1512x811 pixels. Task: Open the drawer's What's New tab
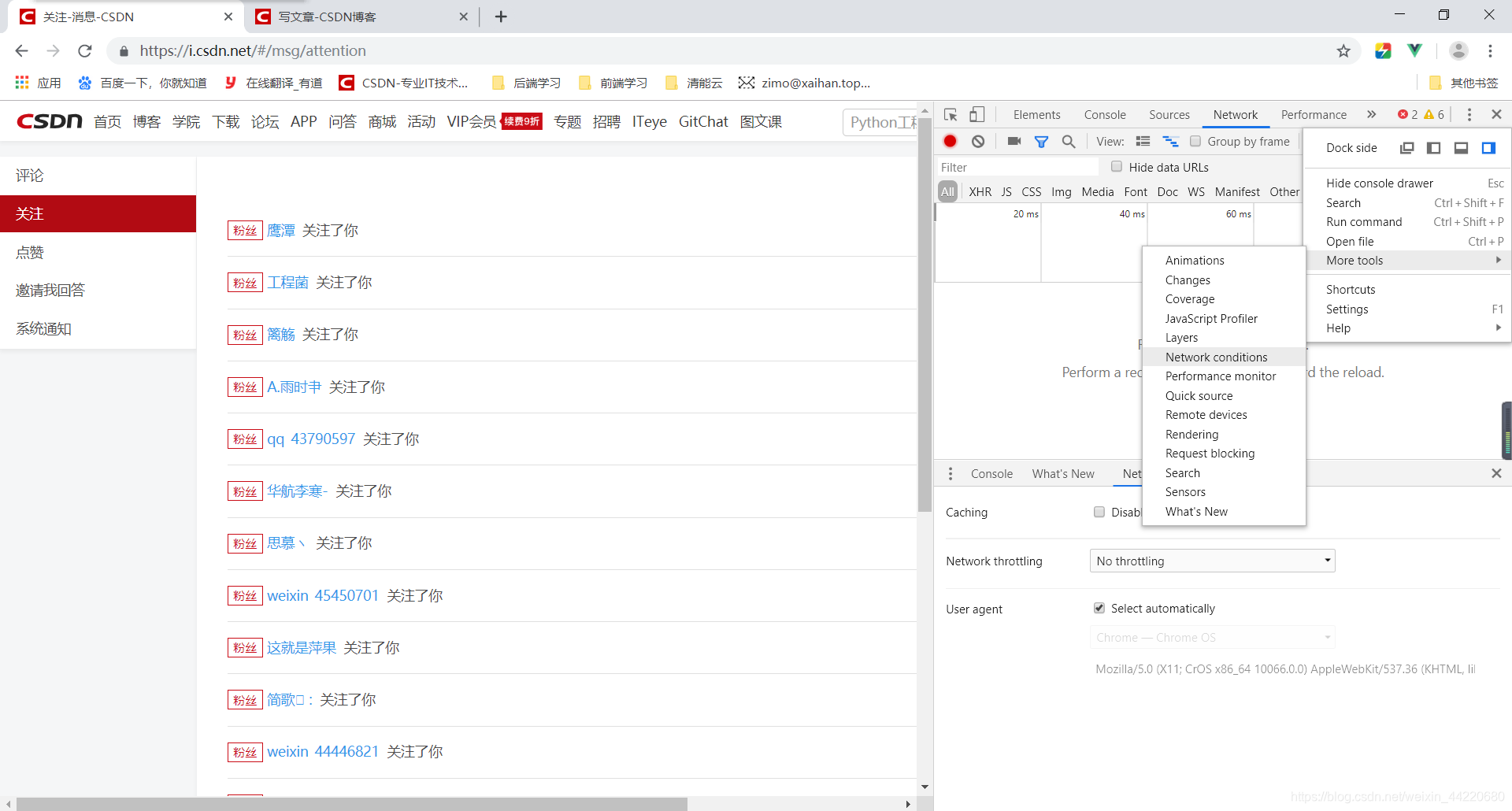point(1063,474)
